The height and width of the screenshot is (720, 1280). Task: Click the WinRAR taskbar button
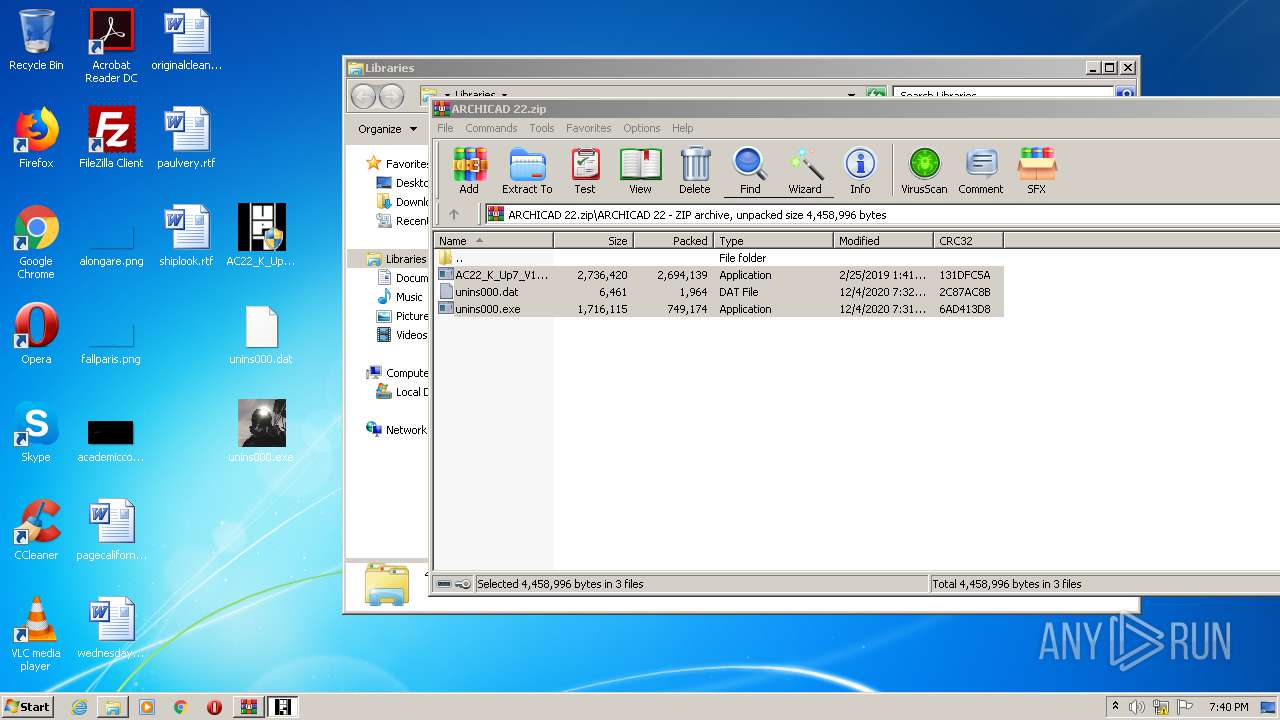tap(248, 707)
